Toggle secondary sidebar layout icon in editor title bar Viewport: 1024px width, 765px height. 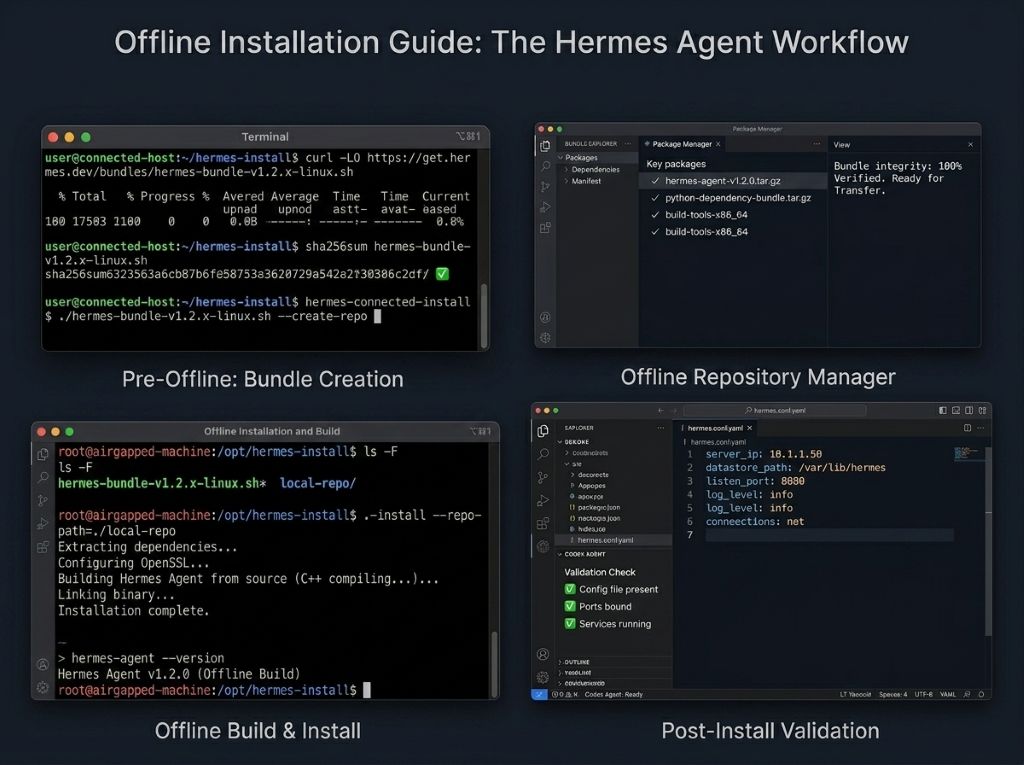pos(969,410)
